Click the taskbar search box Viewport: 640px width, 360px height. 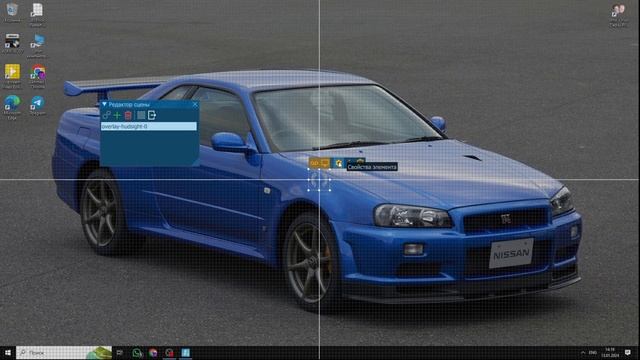[x=64, y=353]
